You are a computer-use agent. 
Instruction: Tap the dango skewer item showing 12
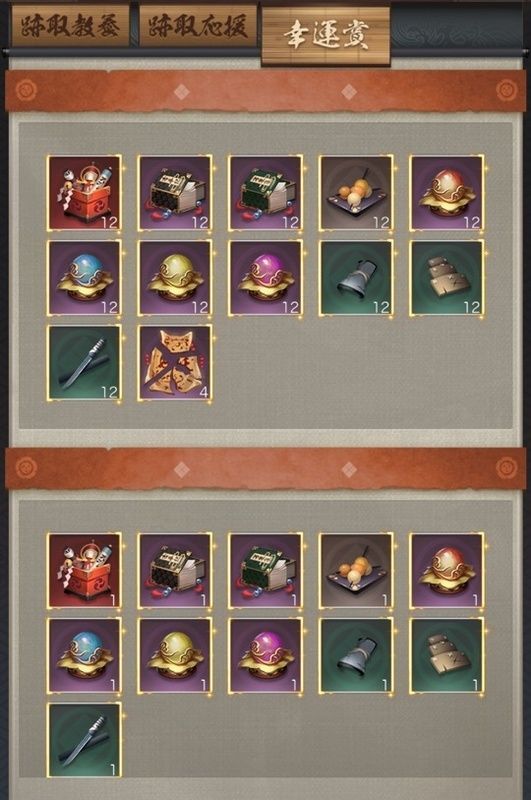point(356,193)
